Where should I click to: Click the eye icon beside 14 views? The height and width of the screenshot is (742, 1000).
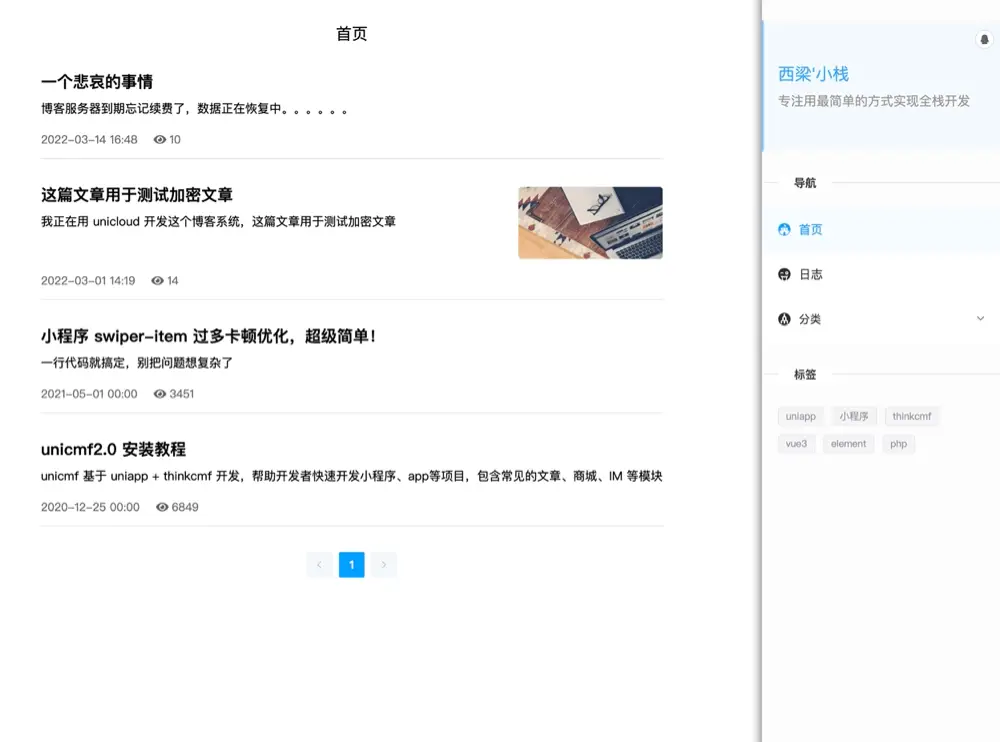coord(157,281)
